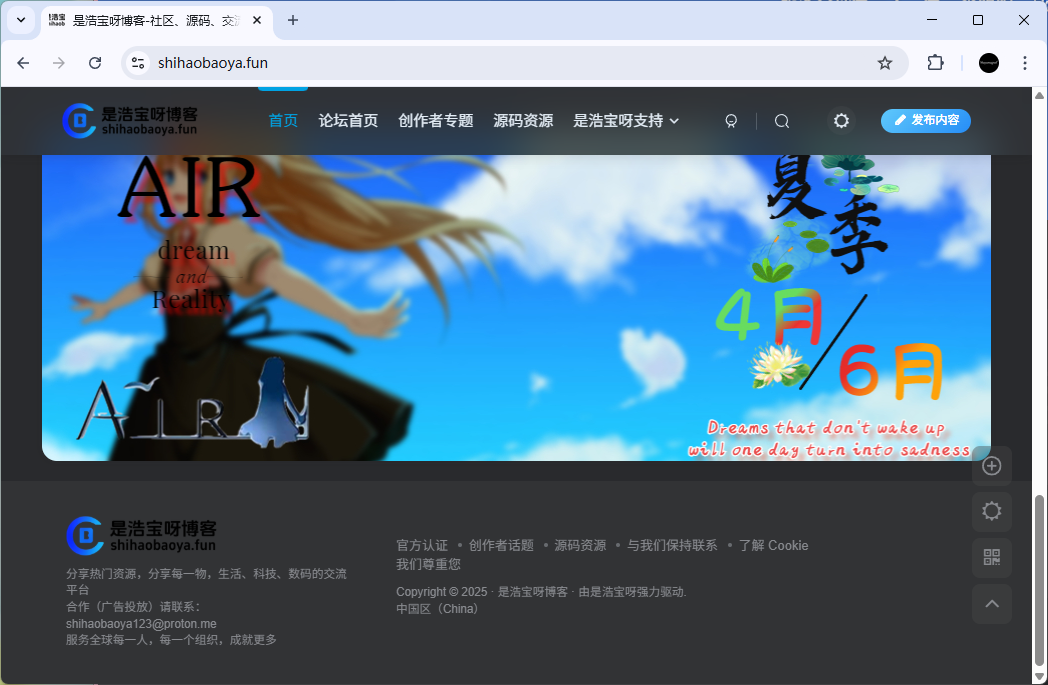The image size is (1048, 685).
Task: Click the scrollbar up arrow
Action: point(1039,95)
